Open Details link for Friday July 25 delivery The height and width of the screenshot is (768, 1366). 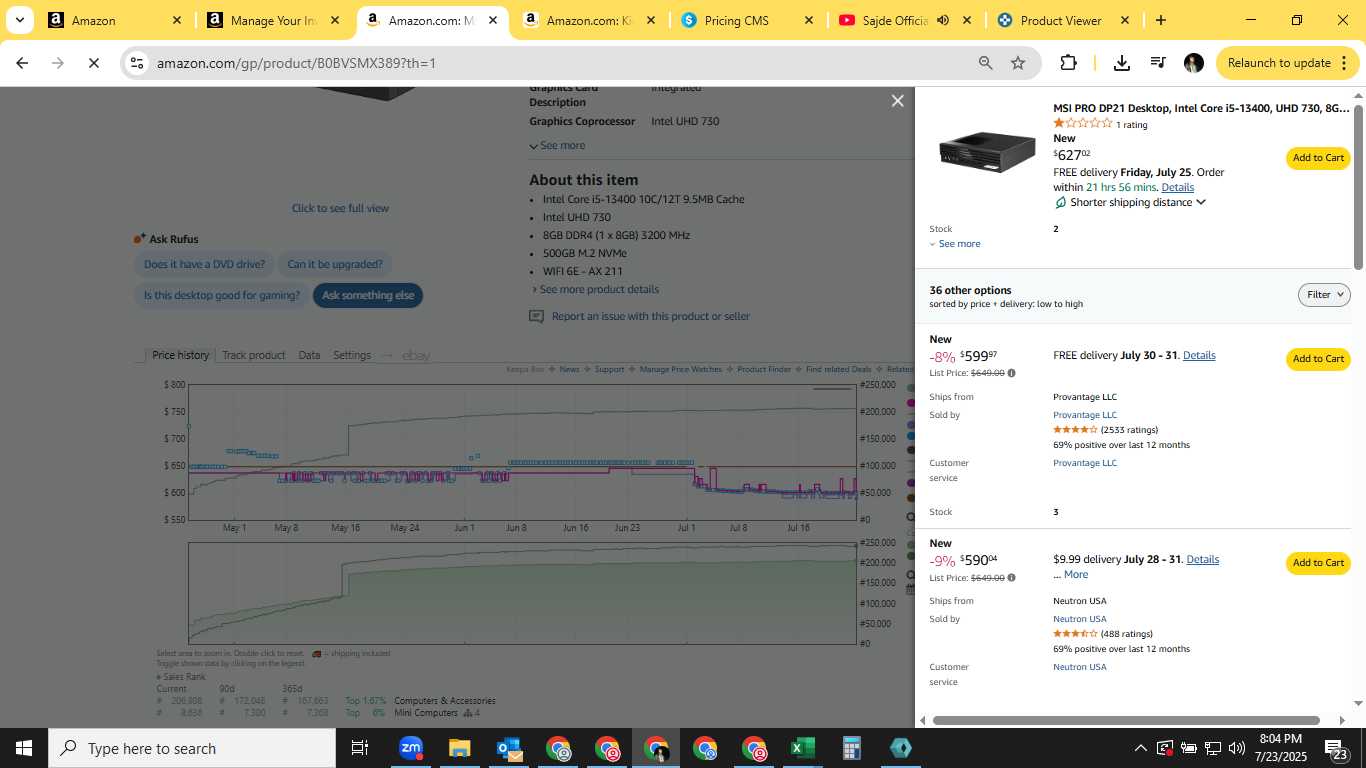pyautogui.click(x=1177, y=187)
